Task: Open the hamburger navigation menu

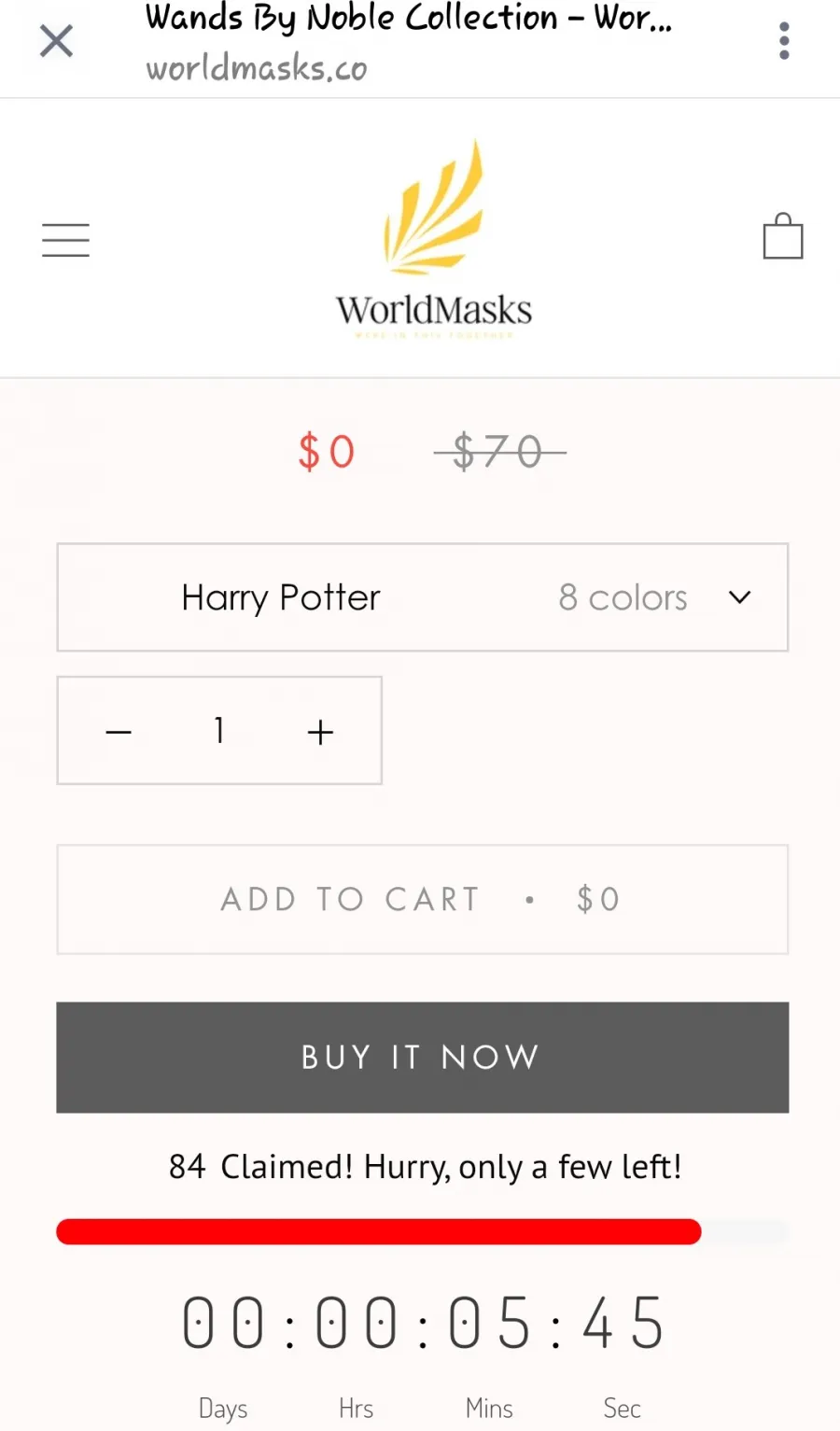Action: (x=65, y=240)
